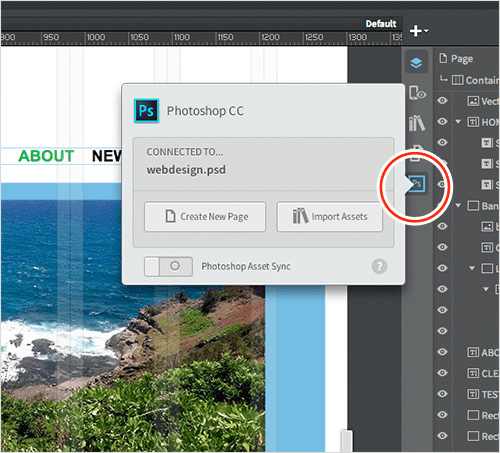Screen dimensions: 500x453
Task: Click the Import Assets button
Action: click(x=330, y=217)
